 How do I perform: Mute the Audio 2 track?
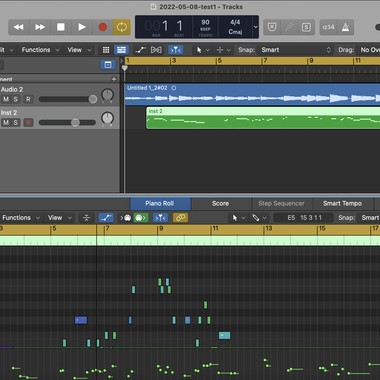pos(6,99)
